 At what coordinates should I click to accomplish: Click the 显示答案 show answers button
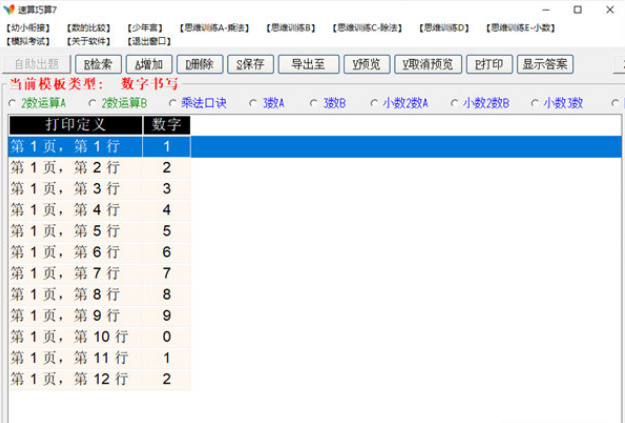pos(545,64)
